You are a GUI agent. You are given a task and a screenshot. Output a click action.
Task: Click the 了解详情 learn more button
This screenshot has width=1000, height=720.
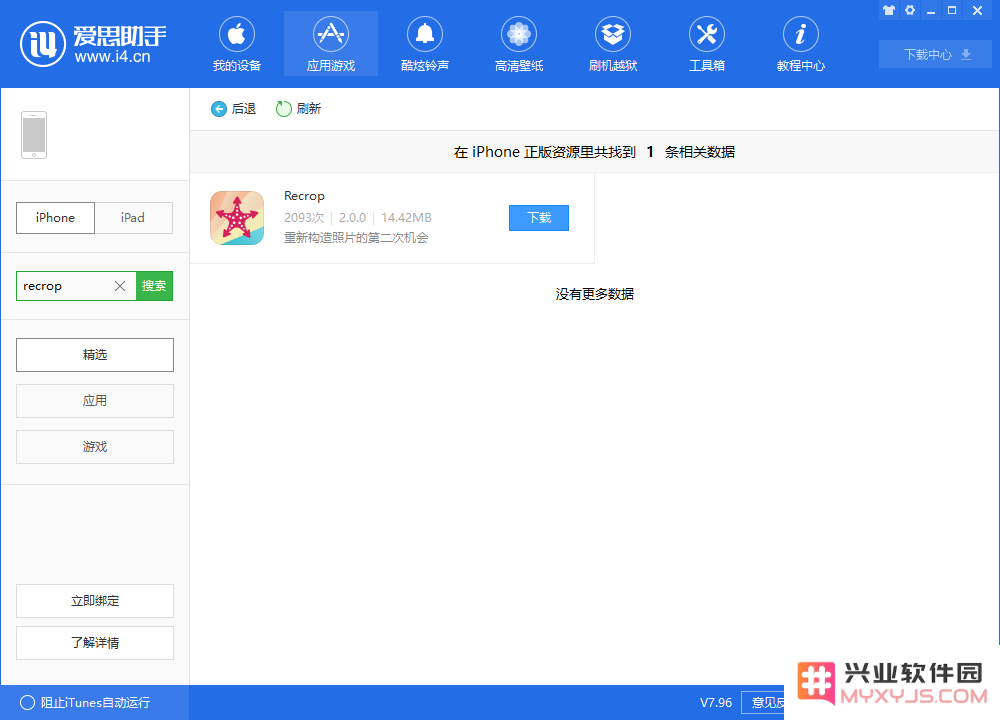pos(95,643)
